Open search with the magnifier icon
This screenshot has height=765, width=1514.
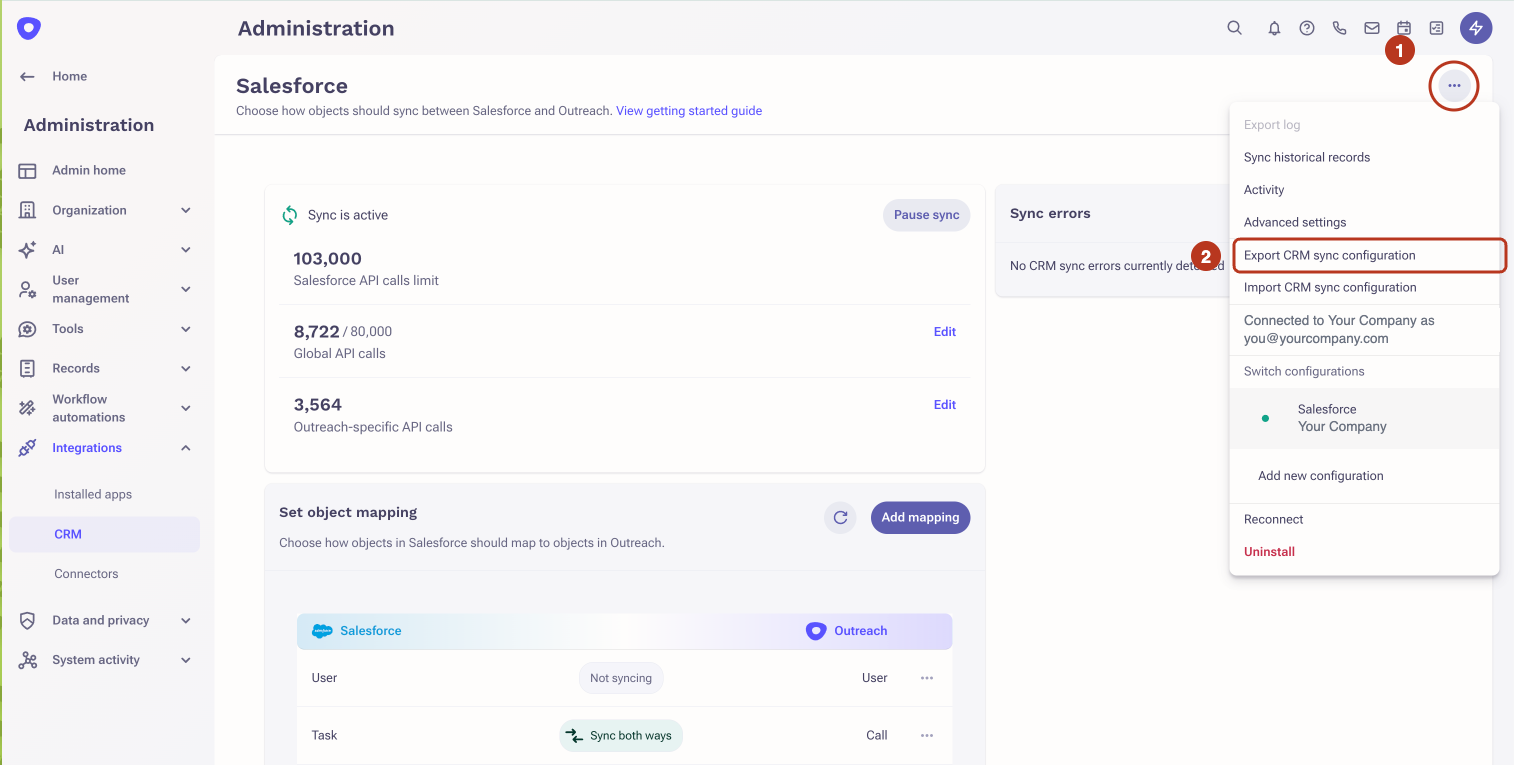pyautogui.click(x=1235, y=28)
